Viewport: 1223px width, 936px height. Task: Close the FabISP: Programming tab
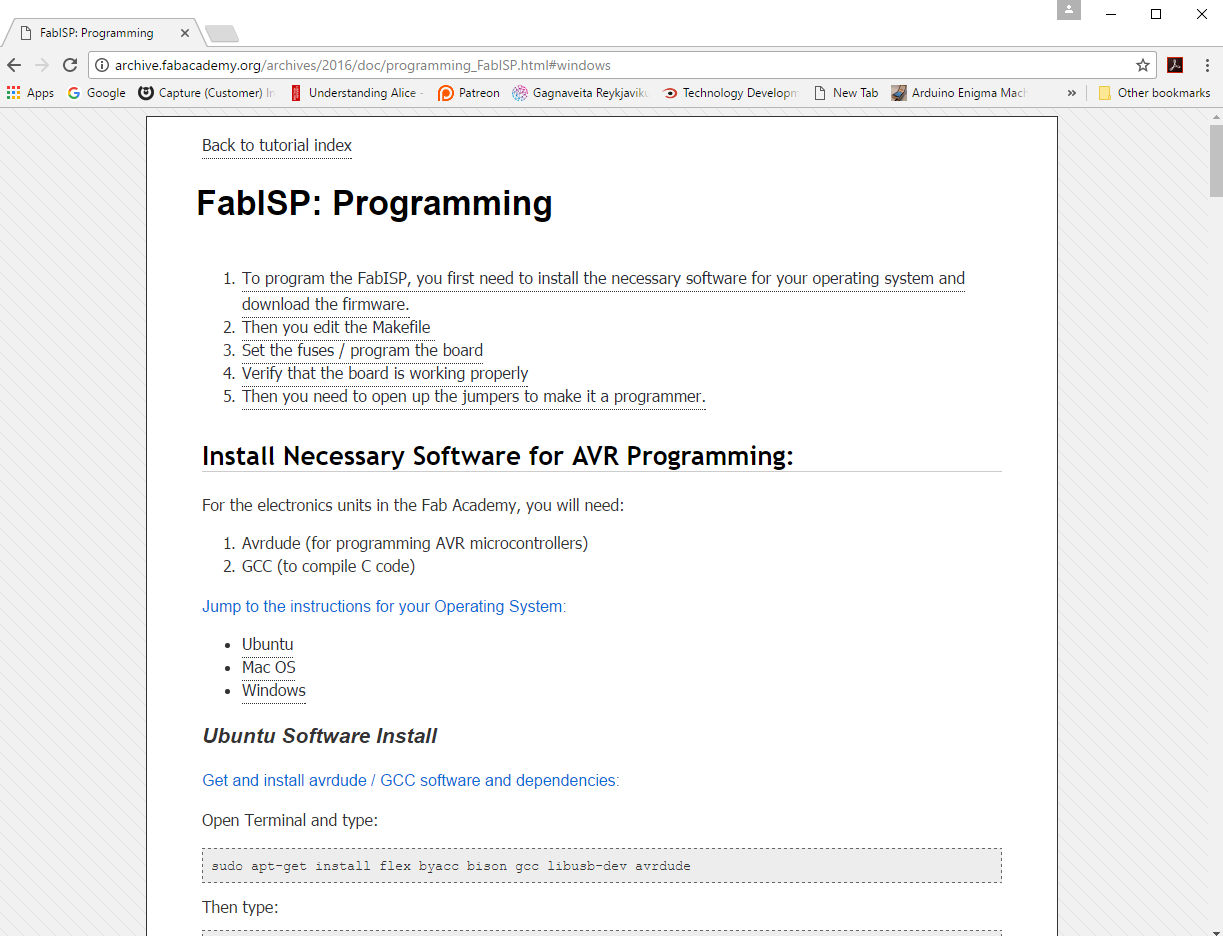(x=185, y=33)
